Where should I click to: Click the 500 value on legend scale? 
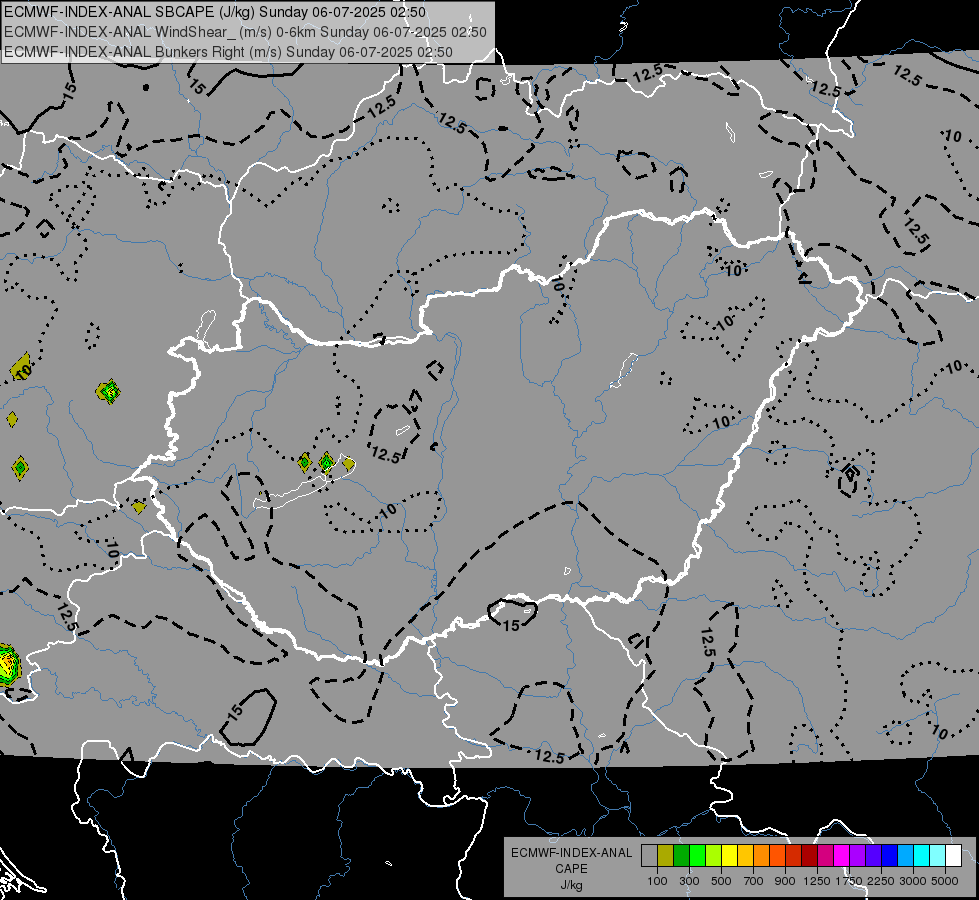tap(721, 881)
